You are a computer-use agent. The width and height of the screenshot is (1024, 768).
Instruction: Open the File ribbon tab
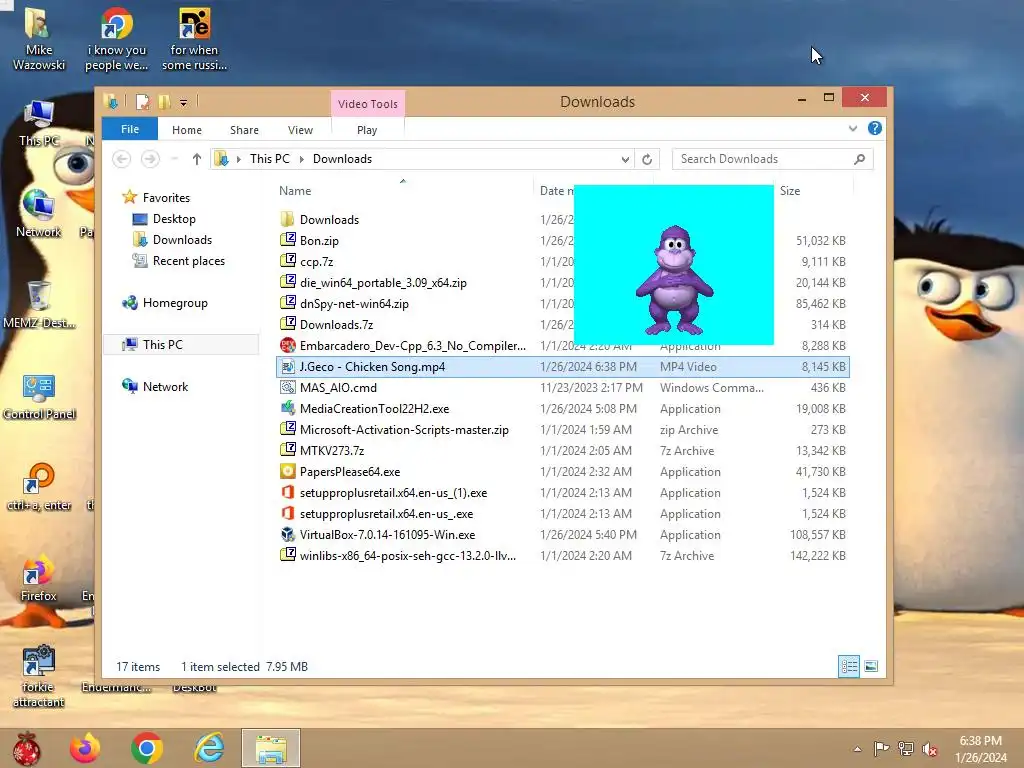(130, 129)
